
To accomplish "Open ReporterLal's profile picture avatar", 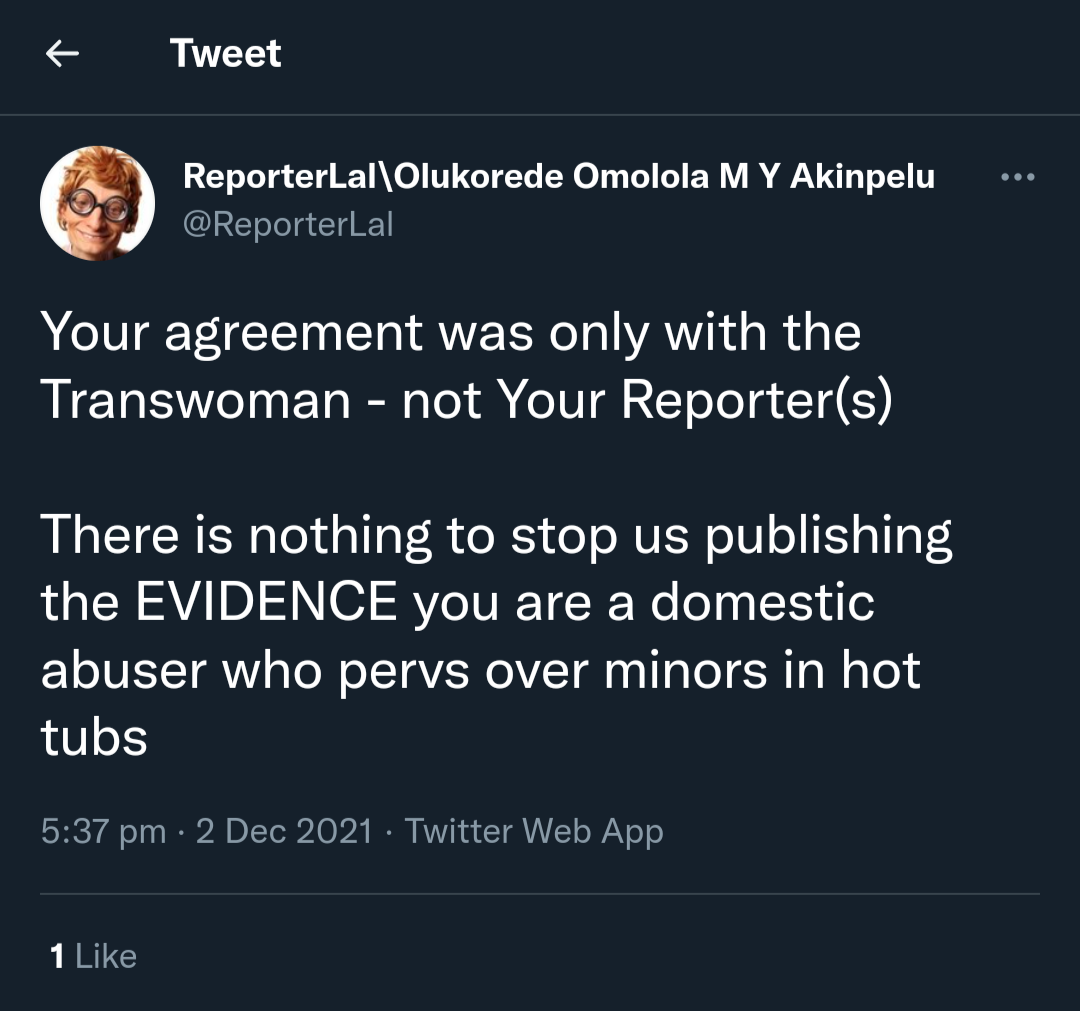I will point(97,203).
